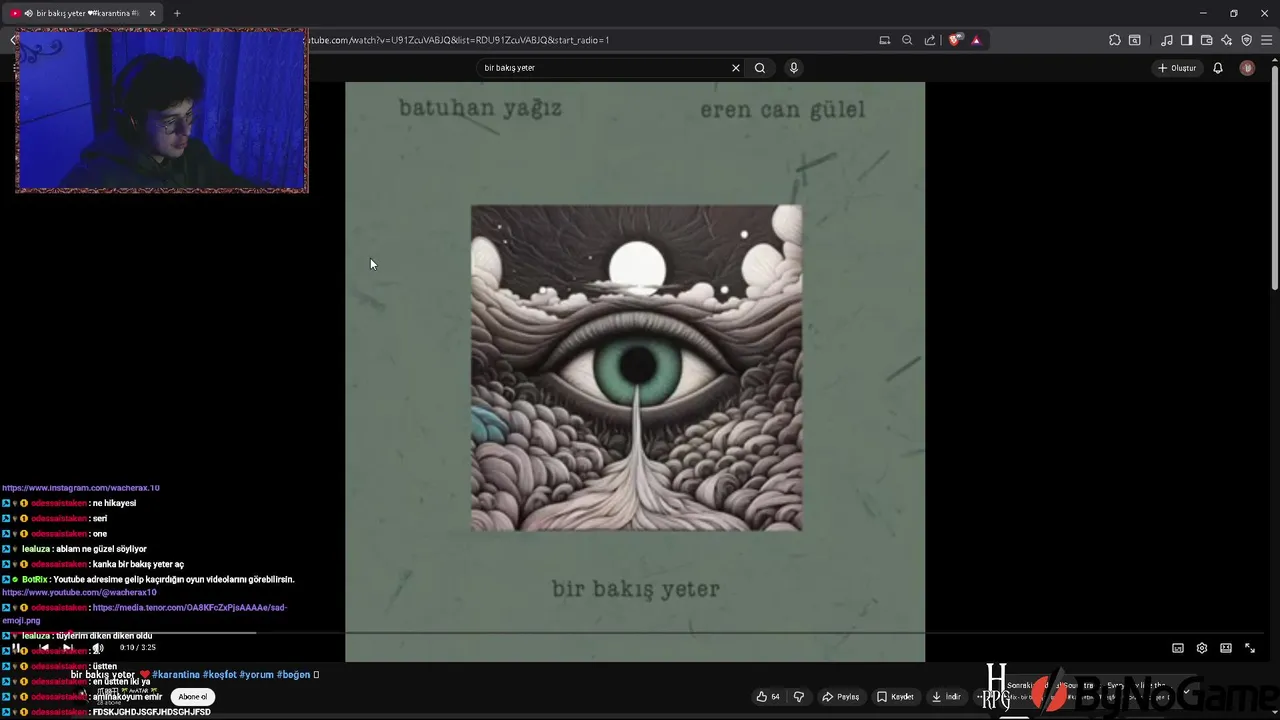
Task: Click the youtube.com/@wacherax10 chat link
Action: point(79,593)
